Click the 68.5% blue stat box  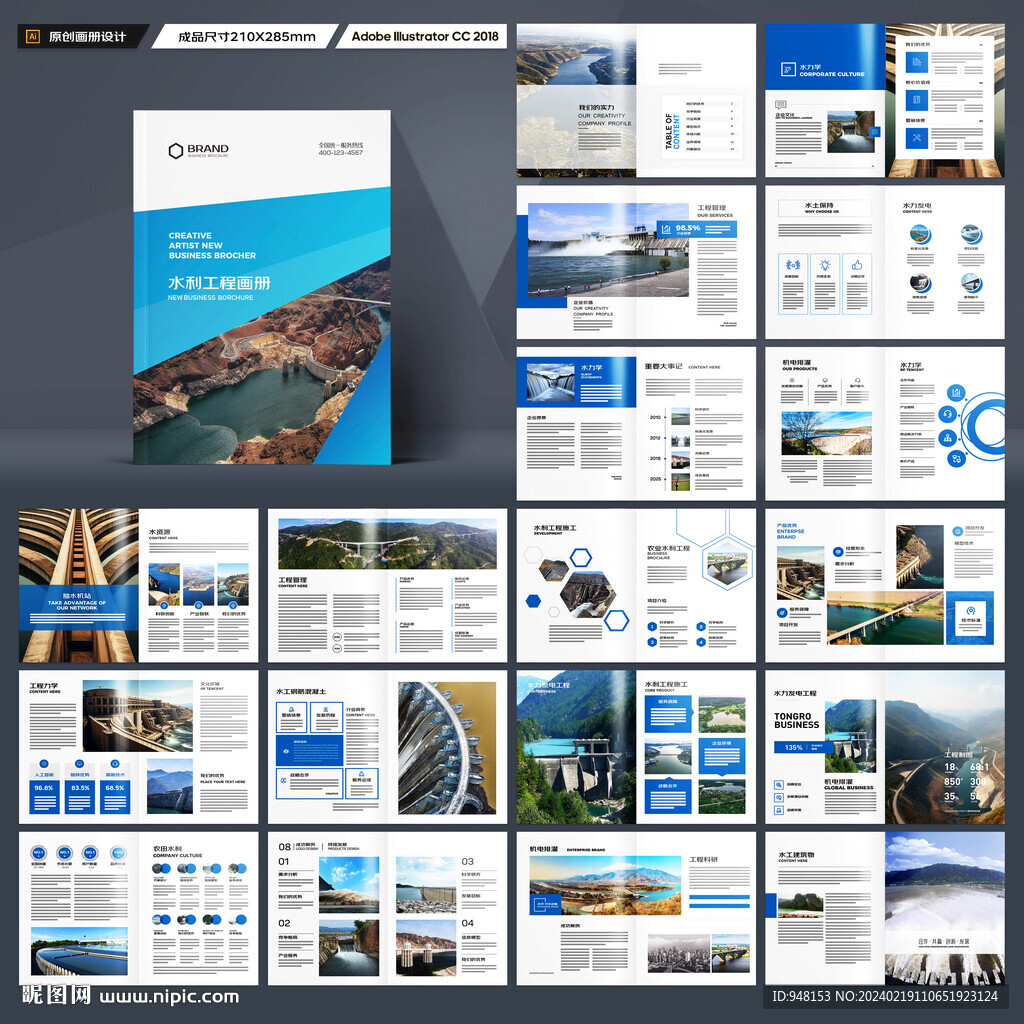coord(115,796)
